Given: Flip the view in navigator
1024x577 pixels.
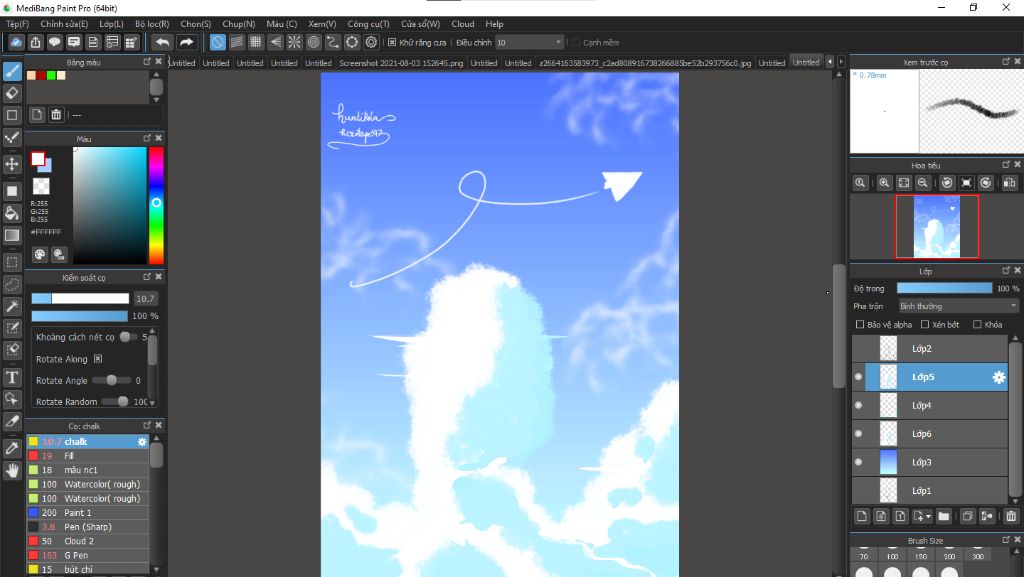Looking at the screenshot, I should tap(1010, 183).
